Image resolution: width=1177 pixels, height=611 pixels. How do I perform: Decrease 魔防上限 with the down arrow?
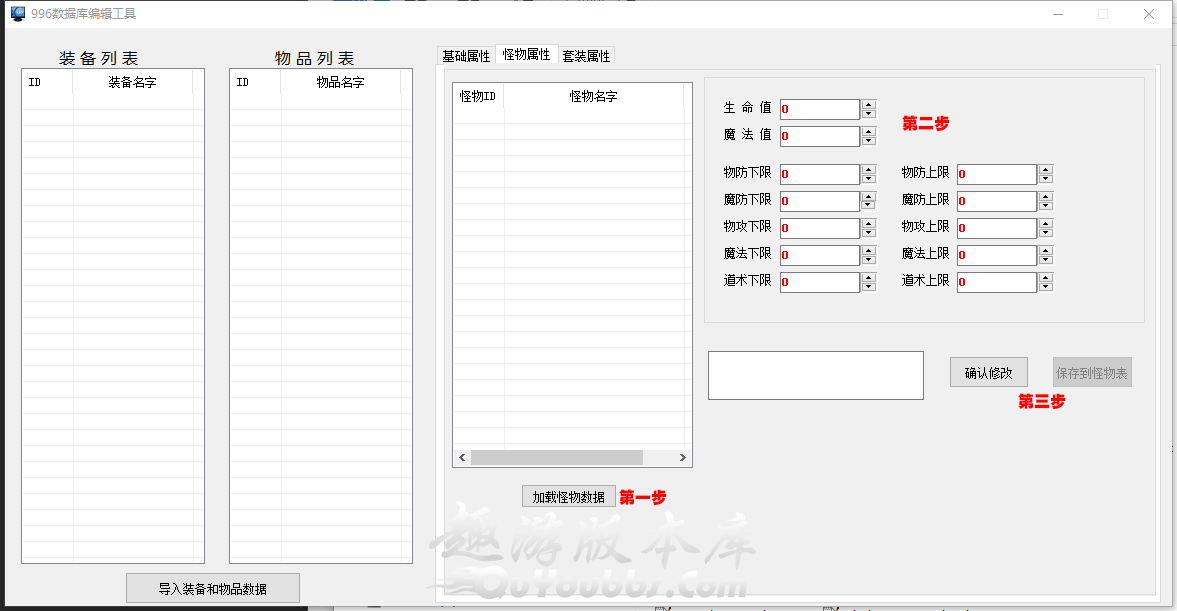1046,206
